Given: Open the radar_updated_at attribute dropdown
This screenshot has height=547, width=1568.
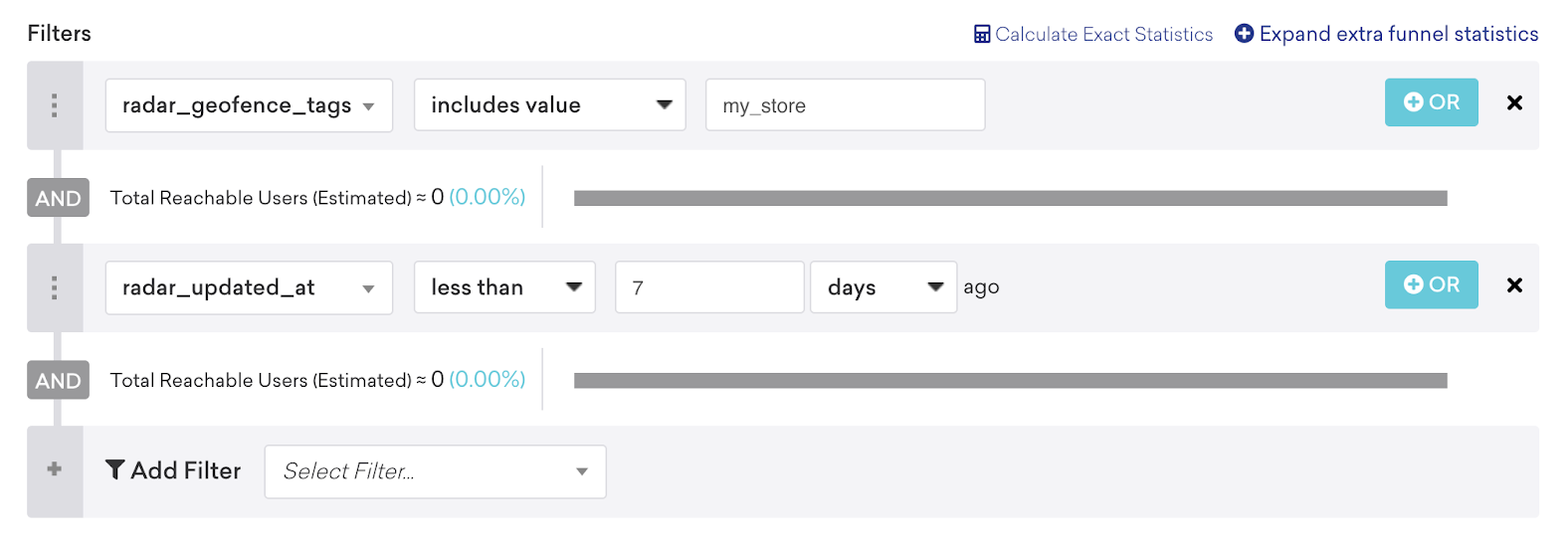Looking at the screenshot, I should [249, 287].
